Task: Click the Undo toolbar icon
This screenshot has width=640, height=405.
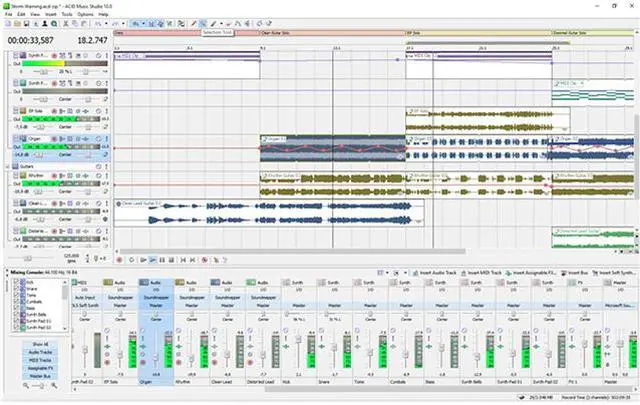Action: click(x=98, y=24)
